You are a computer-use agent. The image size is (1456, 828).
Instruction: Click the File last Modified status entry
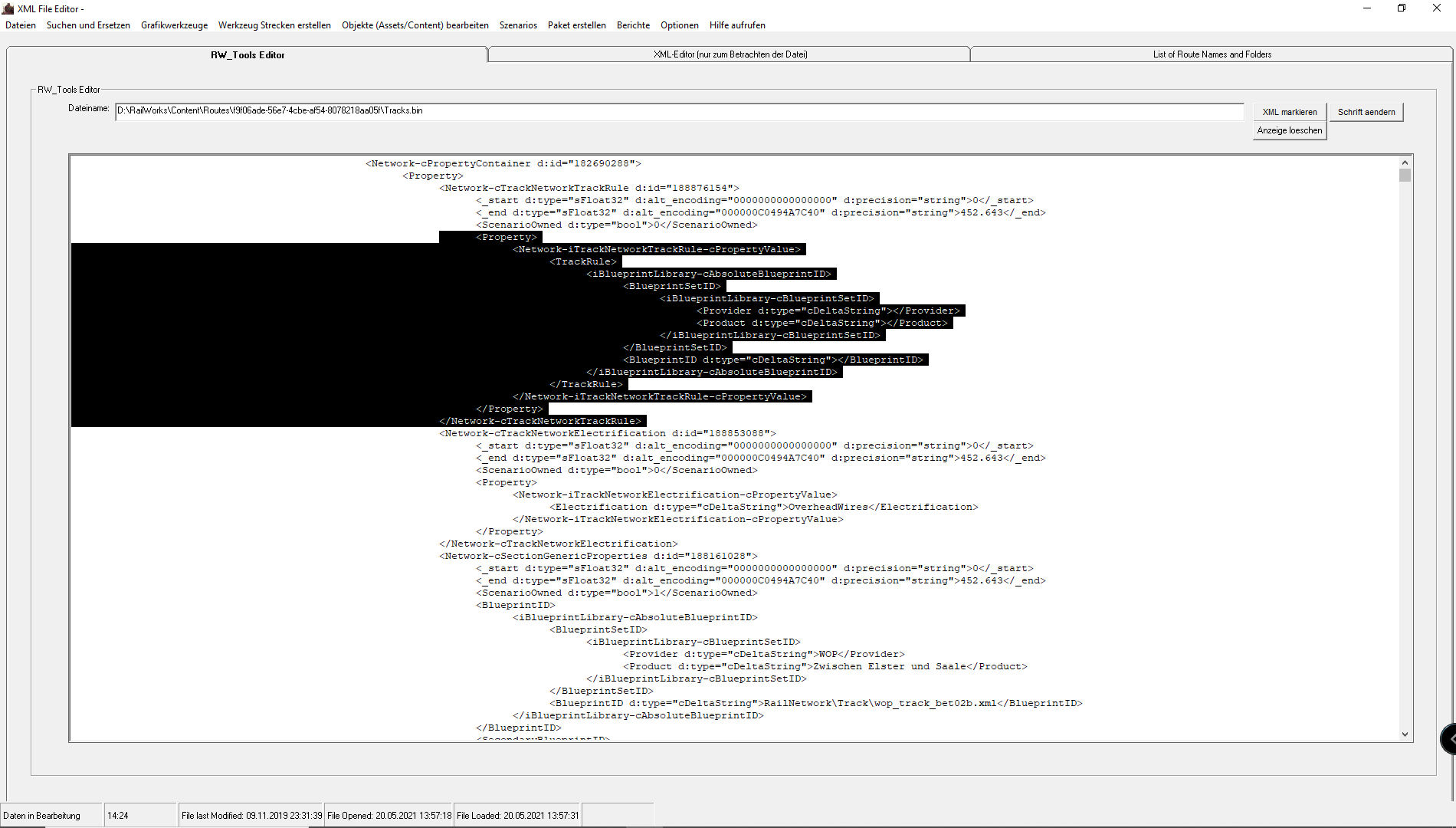click(251, 816)
